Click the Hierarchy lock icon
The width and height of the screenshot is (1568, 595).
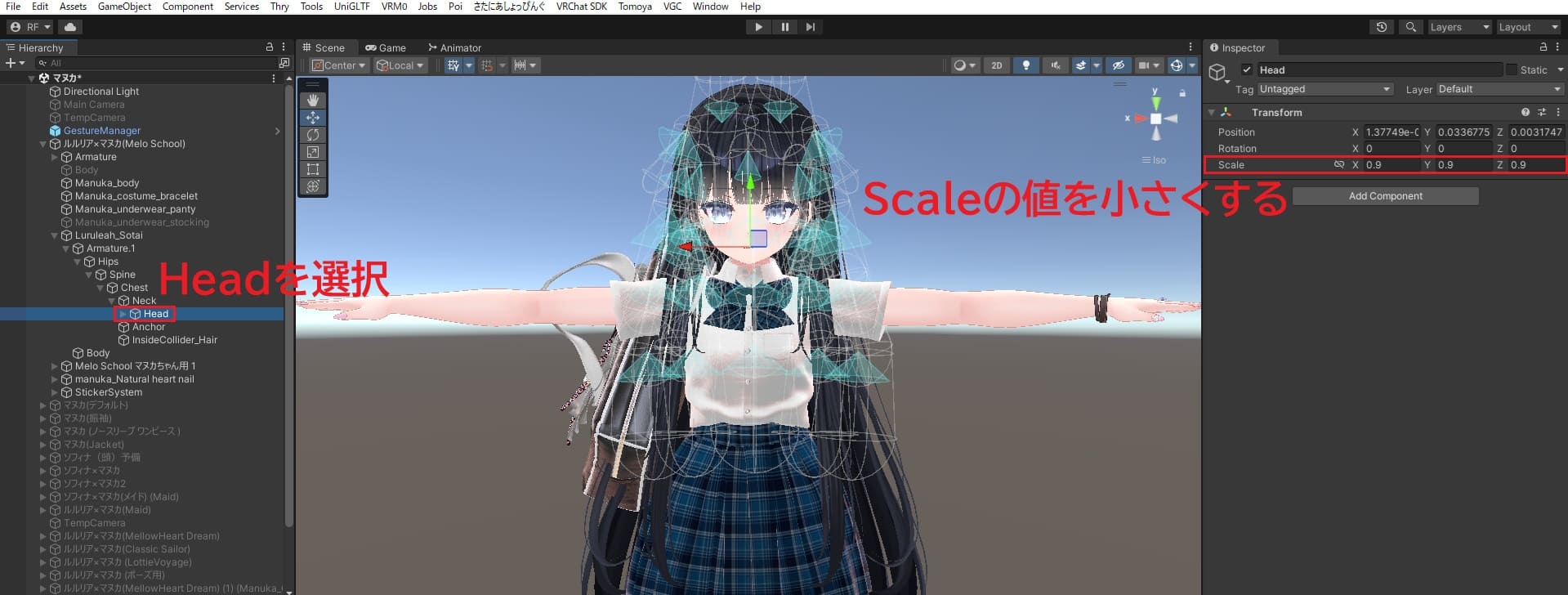tap(270, 47)
